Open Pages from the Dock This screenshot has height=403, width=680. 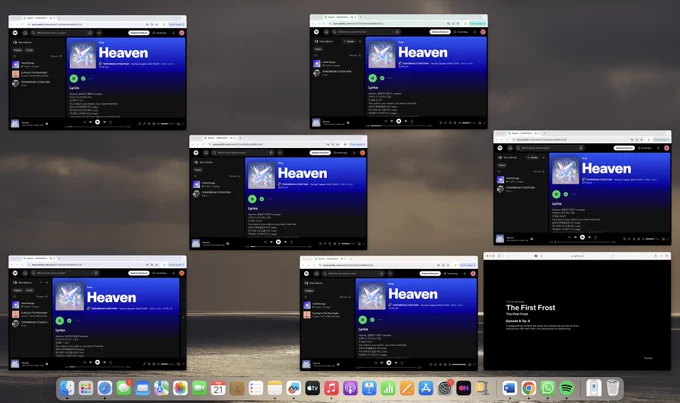tap(407, 388)
